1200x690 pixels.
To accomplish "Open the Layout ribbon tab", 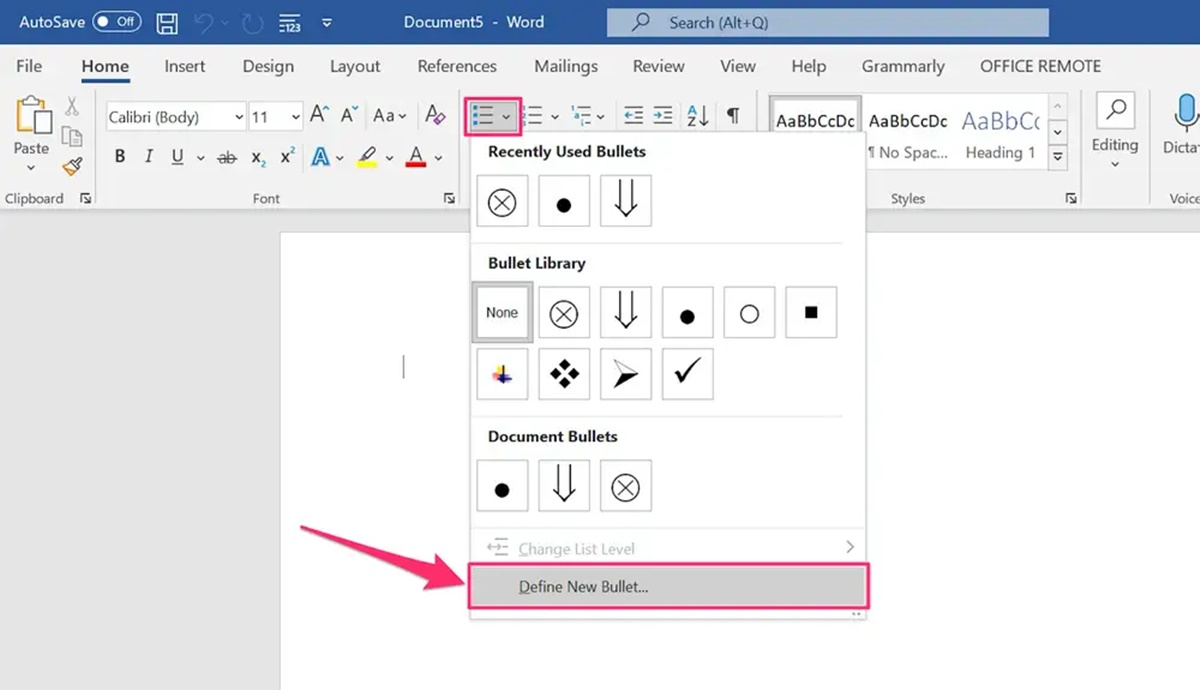I will tap(355, 67).
